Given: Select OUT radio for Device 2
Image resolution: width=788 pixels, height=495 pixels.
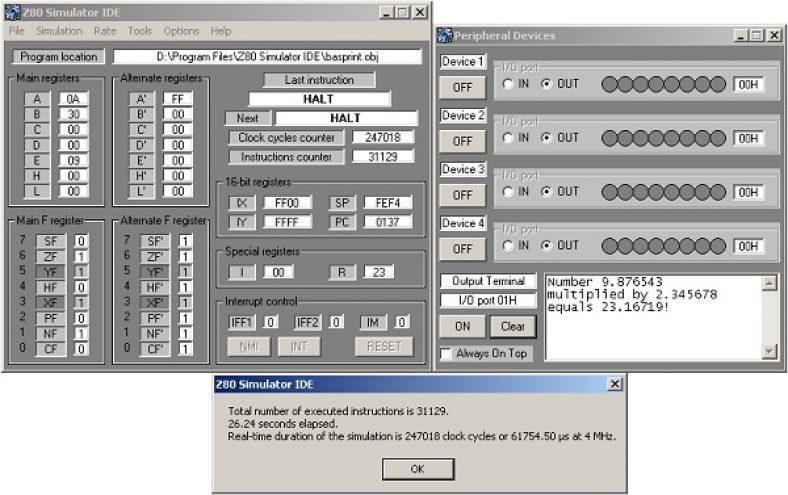Looking at the screenshot, I should pos(546,138).
